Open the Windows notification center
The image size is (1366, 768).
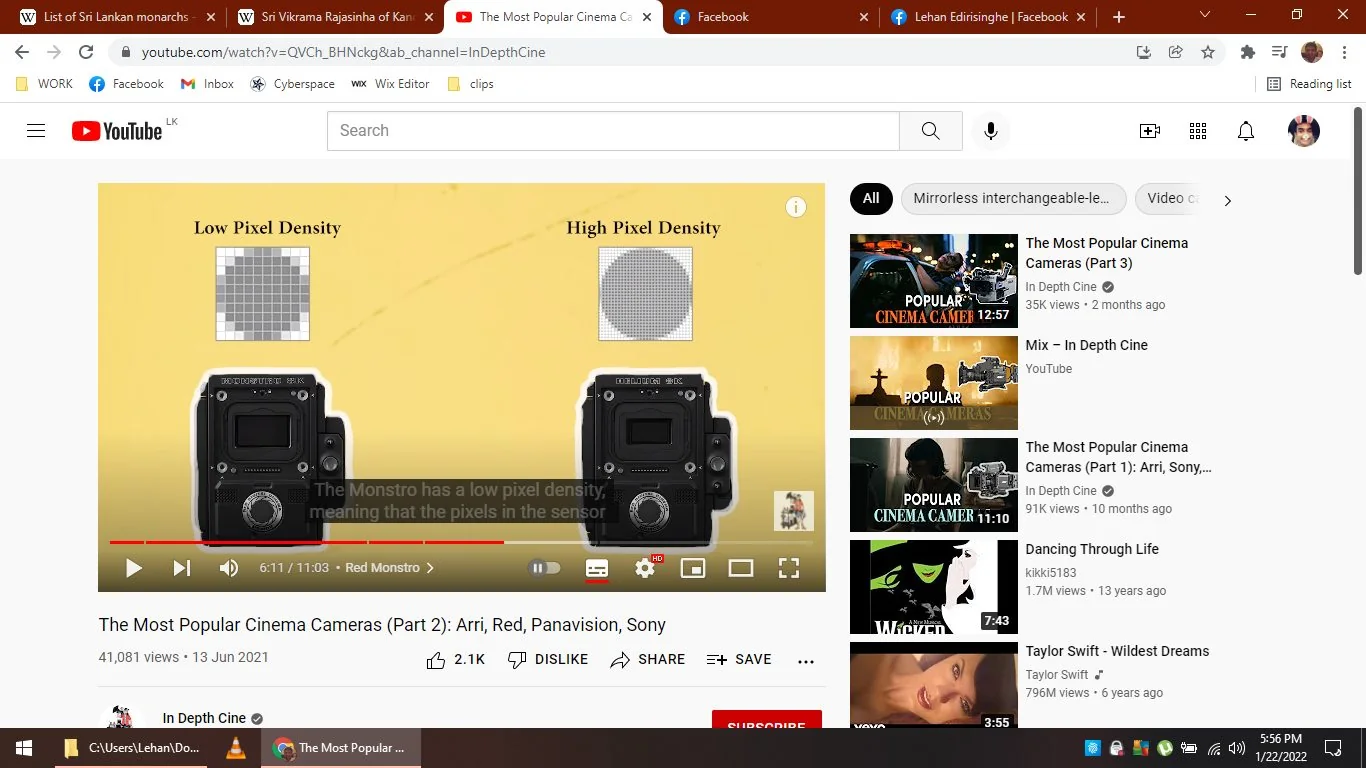pos(1333,748)
